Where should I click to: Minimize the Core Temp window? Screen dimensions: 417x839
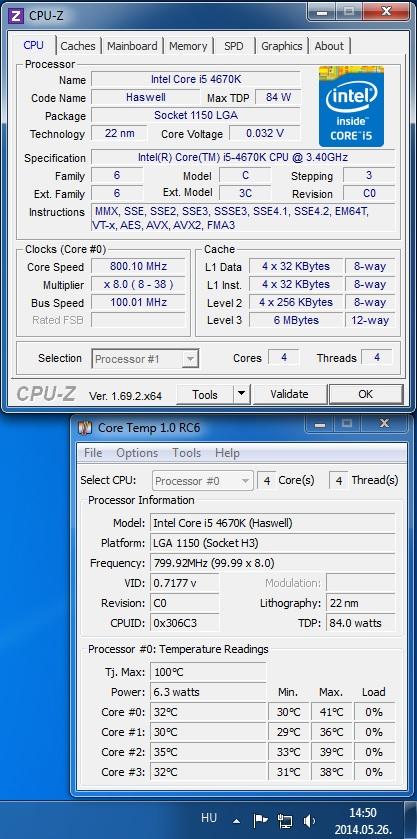point(321,424)
